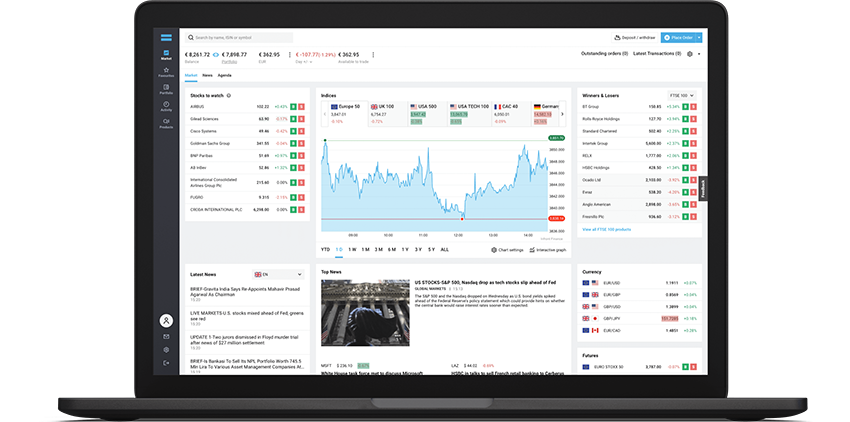This screenshot has height=422, width=850.
Task: Click the Portfolio link under portfolio value
Action: click(x=229, y=62)
